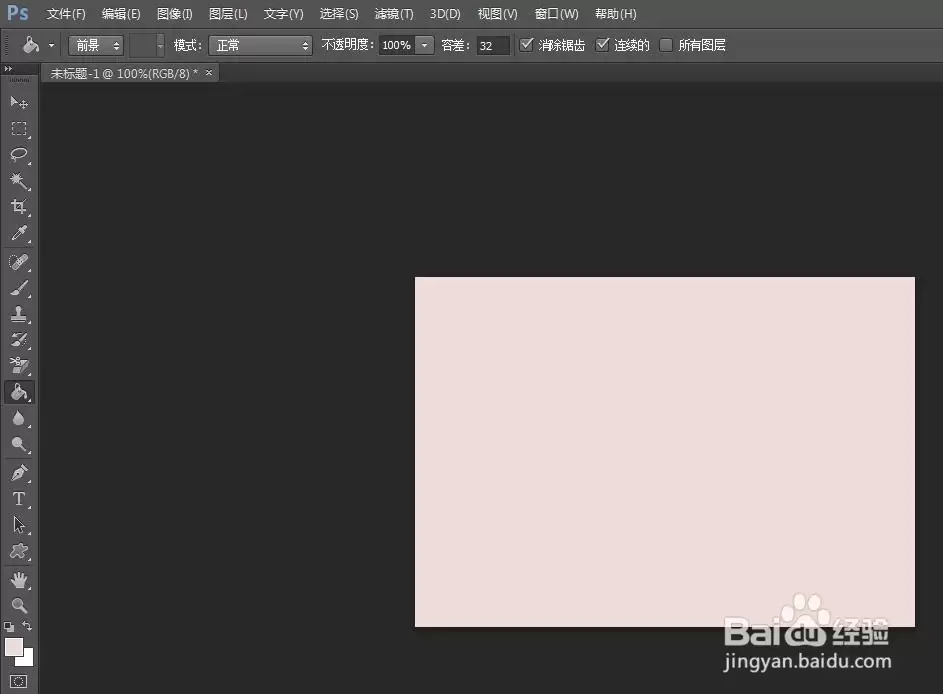Open the 选择(S) menu

click(x=339, y=14)
